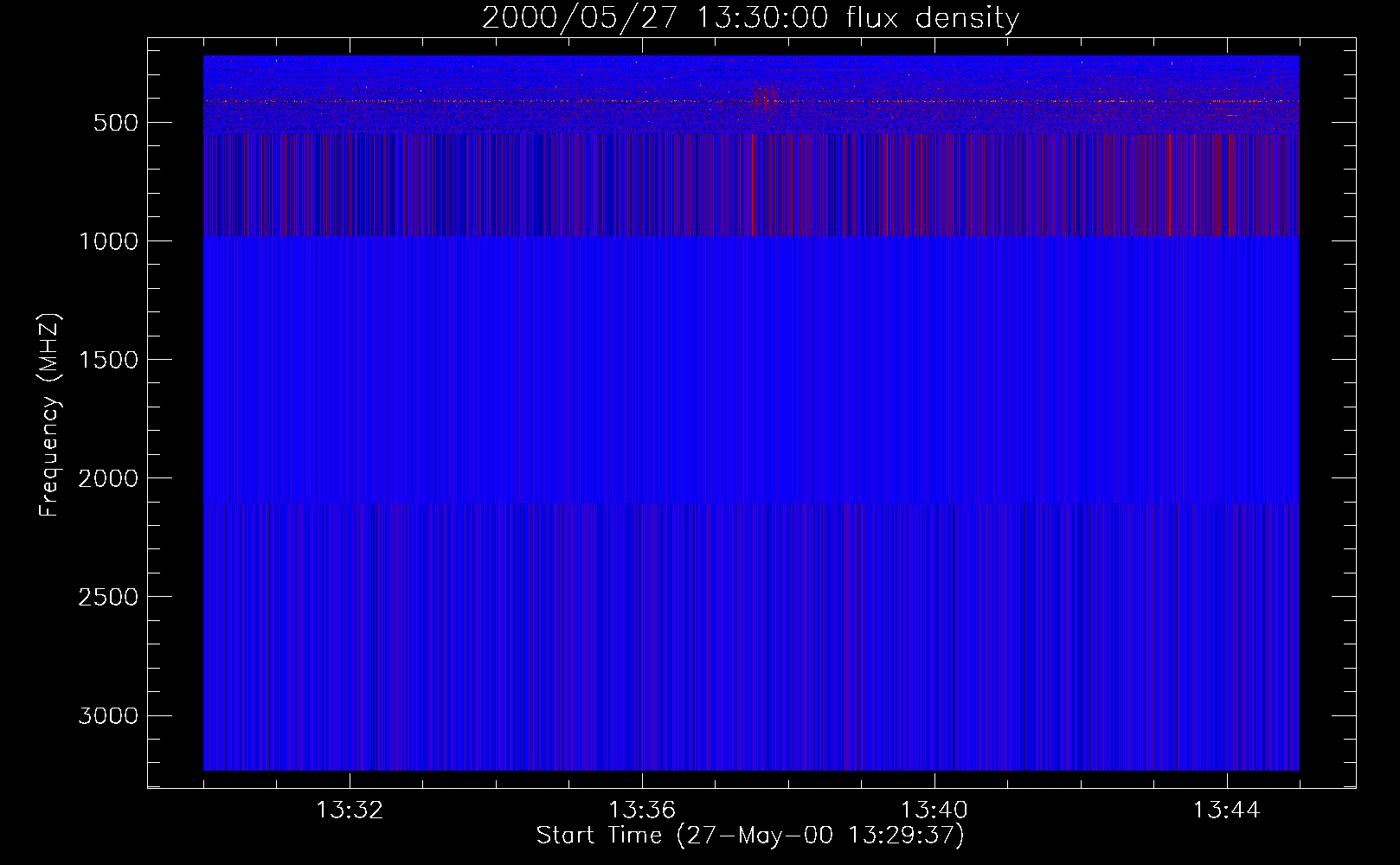Click the 13:32 time tick label
The height and width of the screenshot is (865, 1400).
pyautogui.click(x=350, y=811)
